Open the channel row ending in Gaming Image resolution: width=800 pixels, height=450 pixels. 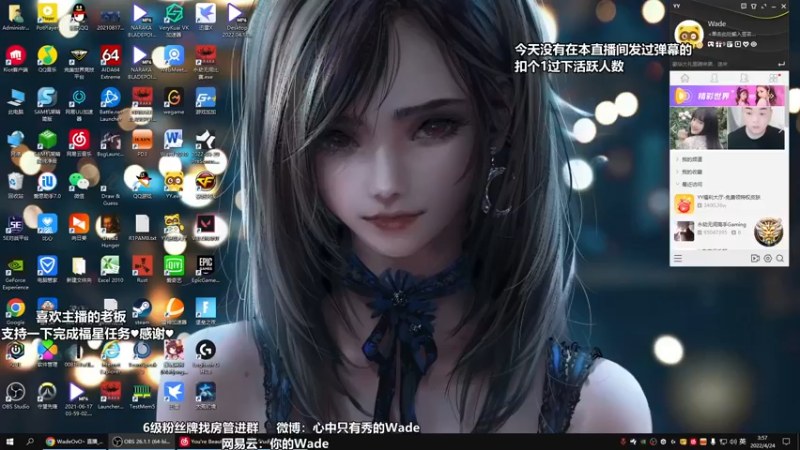click(x=728, y=231)
